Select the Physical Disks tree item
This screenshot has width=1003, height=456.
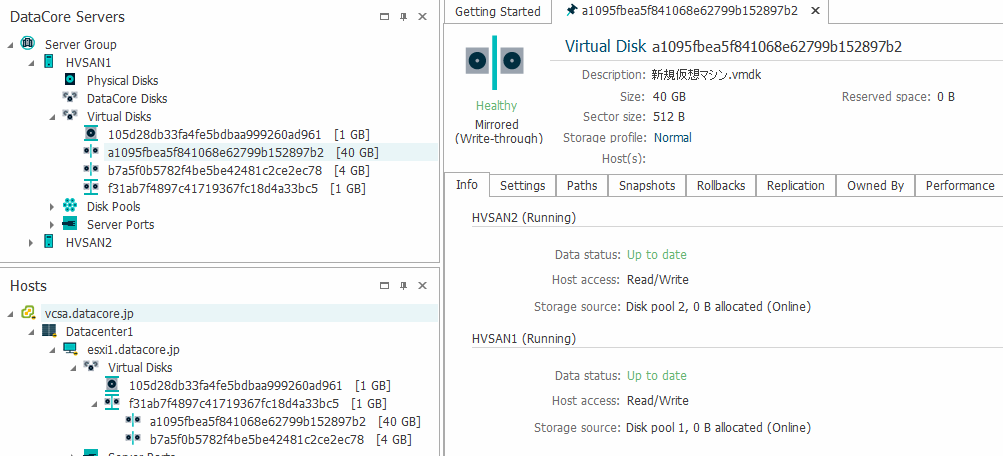coord(122,81)
